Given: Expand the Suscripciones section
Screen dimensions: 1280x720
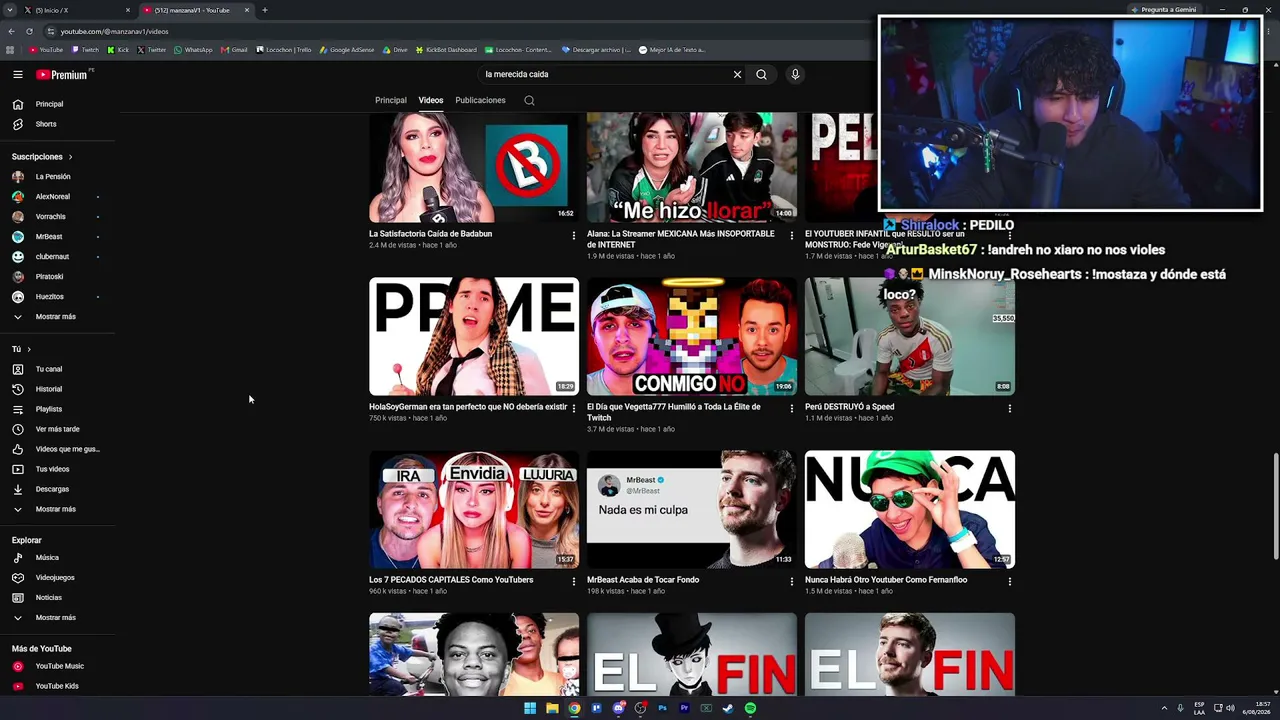Looking at the screenshot, I should [x=42, y=157].
